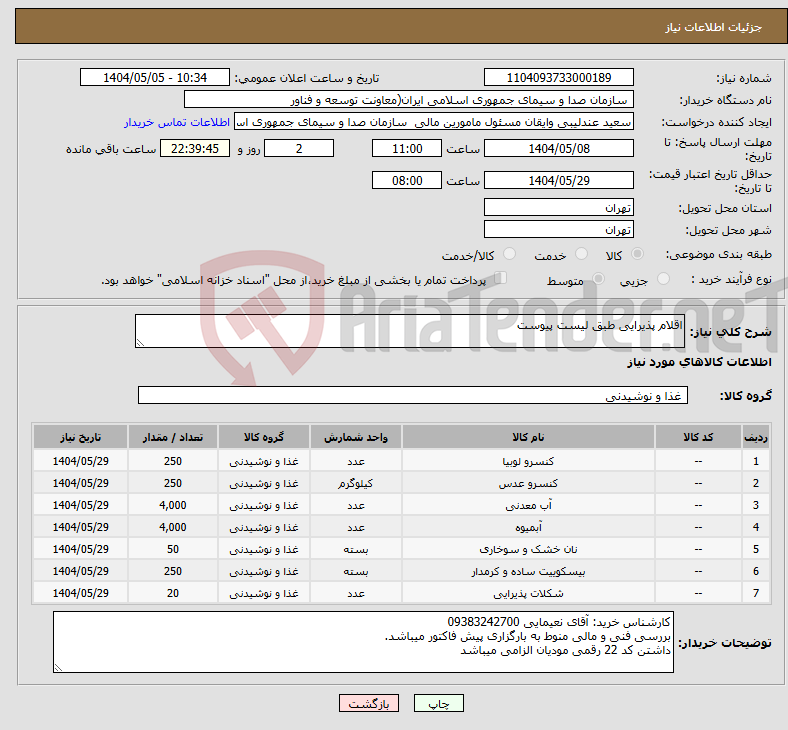Click the اطلاعات کالاهای مورد نیاز heading
This screenshot has height=730, width=788.
pos(699,362)
